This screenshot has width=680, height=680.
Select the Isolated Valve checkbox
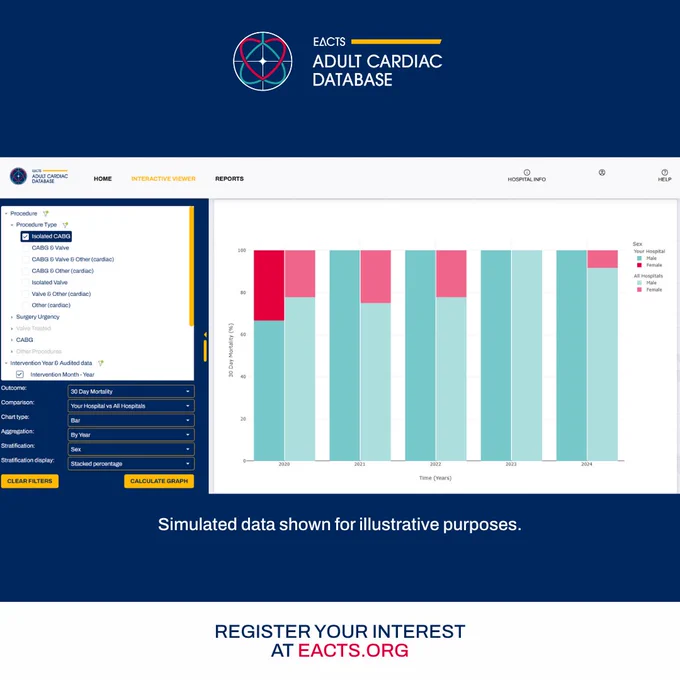(x=26, y=282)
